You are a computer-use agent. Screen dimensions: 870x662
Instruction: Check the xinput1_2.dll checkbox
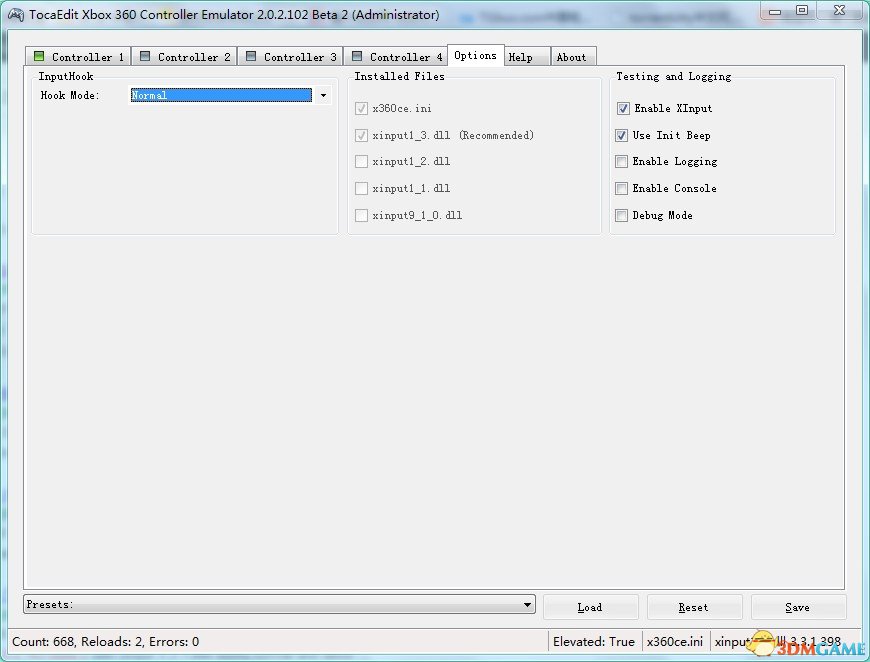[361, 161]
